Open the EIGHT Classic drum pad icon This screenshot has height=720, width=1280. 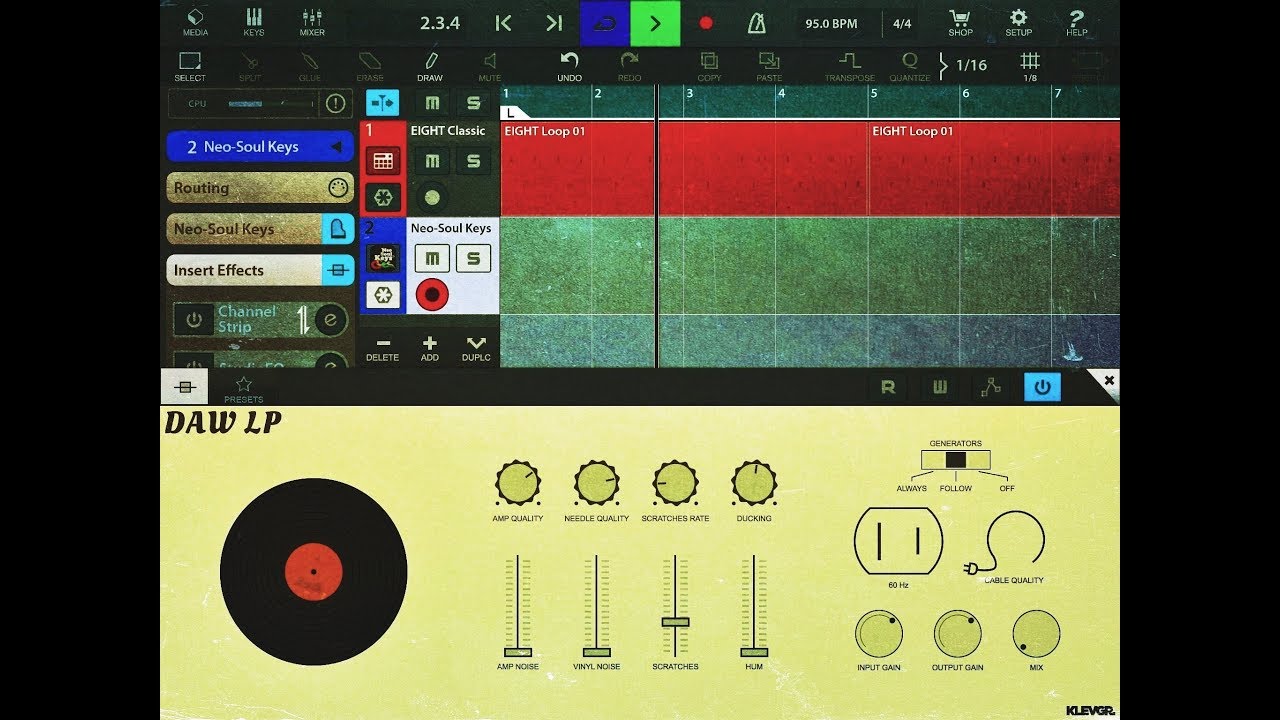tap(383, 161)
